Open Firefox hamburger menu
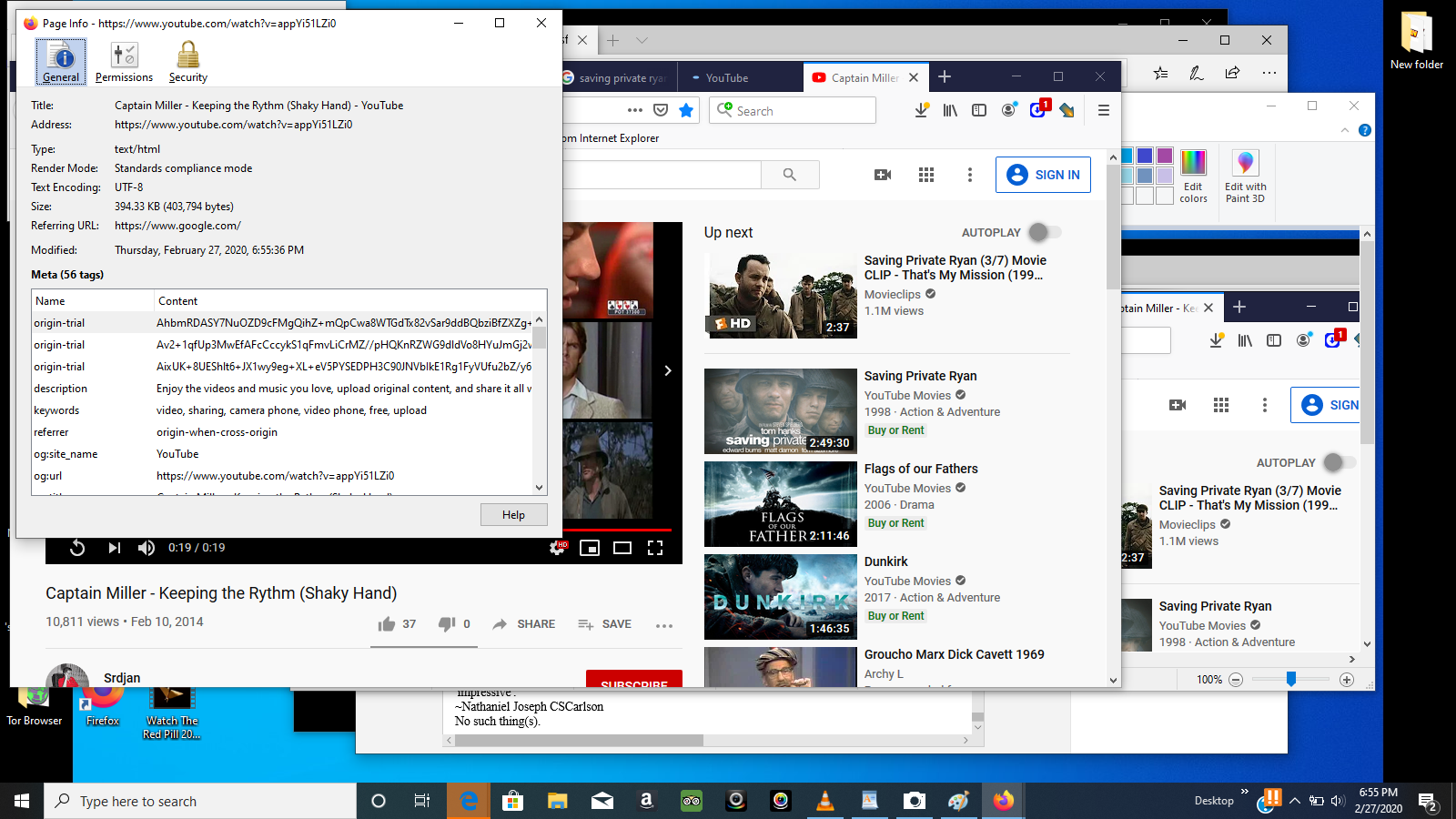1456x819 pixels. 1104,110
